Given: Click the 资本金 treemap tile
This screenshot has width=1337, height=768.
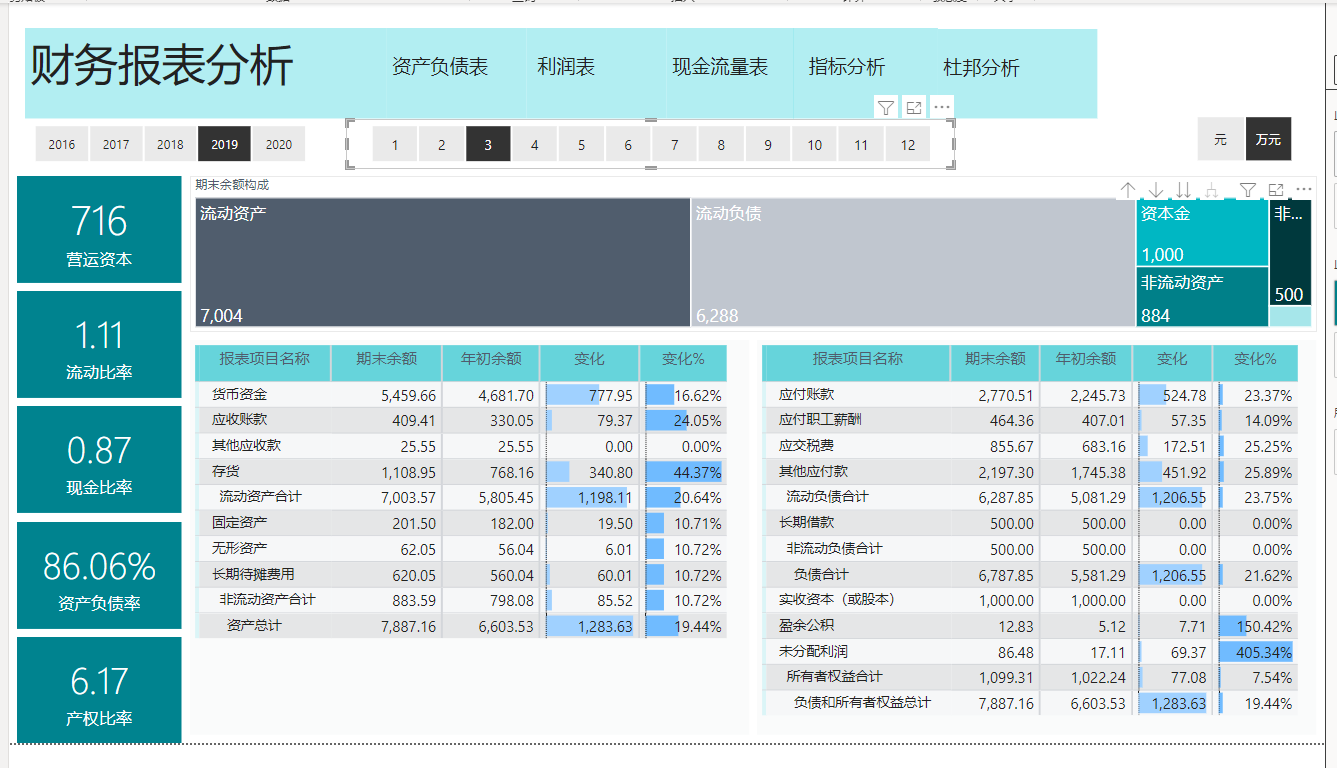Looking at the screenshot, I should pos(1202,232).
